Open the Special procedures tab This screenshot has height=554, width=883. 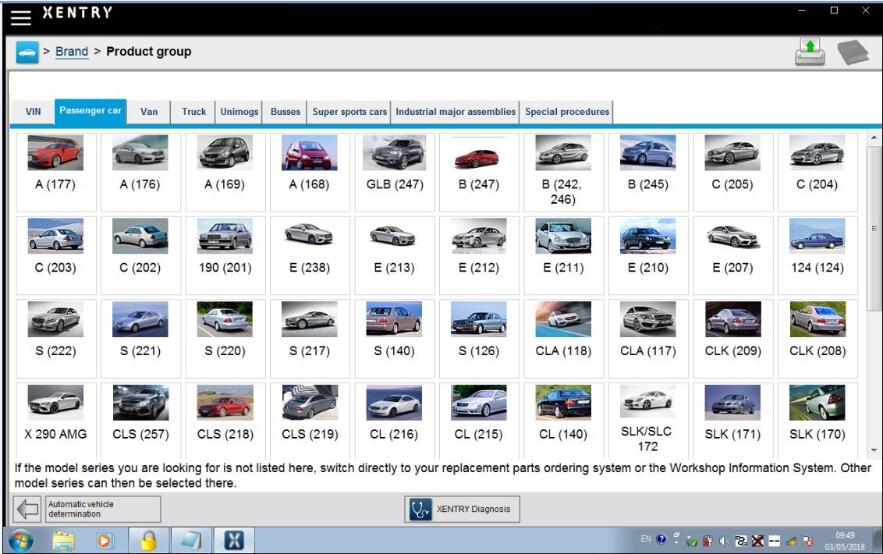(x=567, y=111)
